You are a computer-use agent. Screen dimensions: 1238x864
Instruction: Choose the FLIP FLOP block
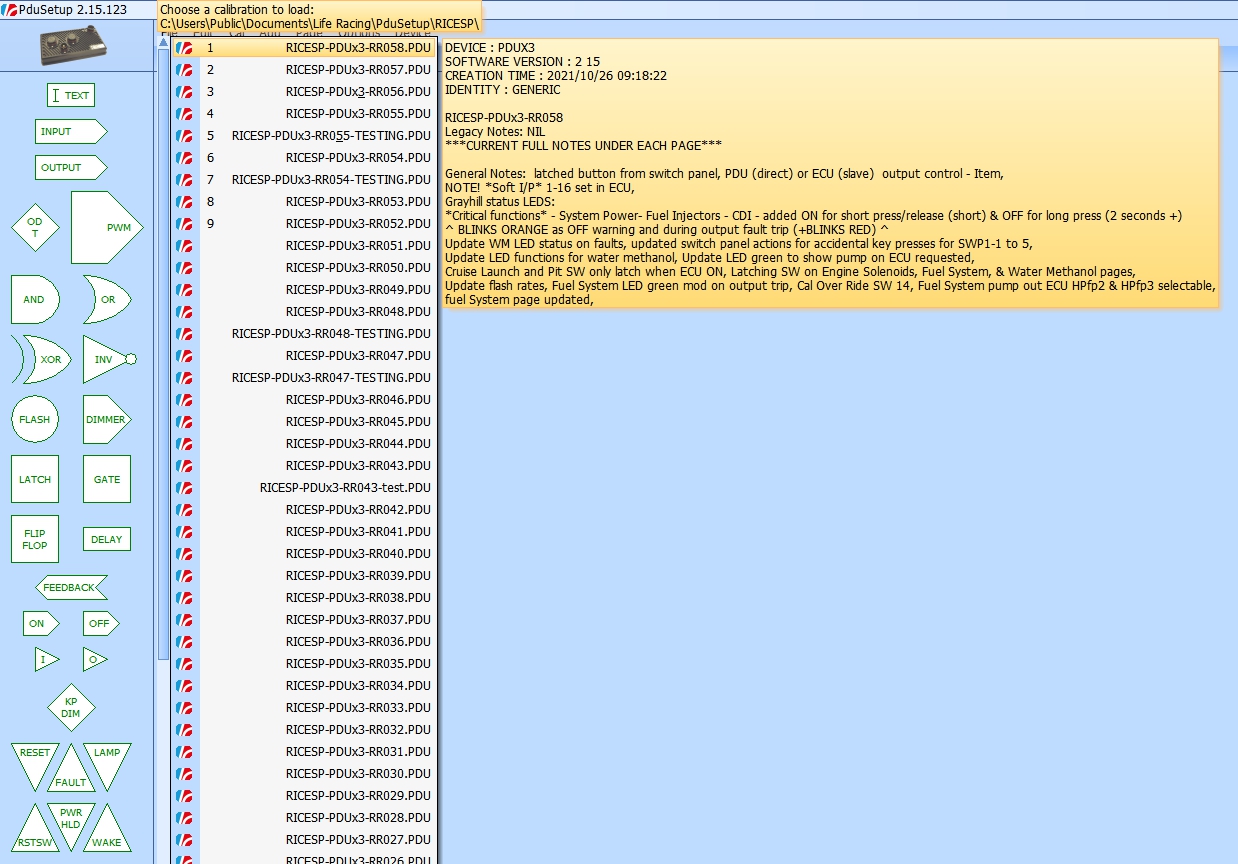click(35, 540)
